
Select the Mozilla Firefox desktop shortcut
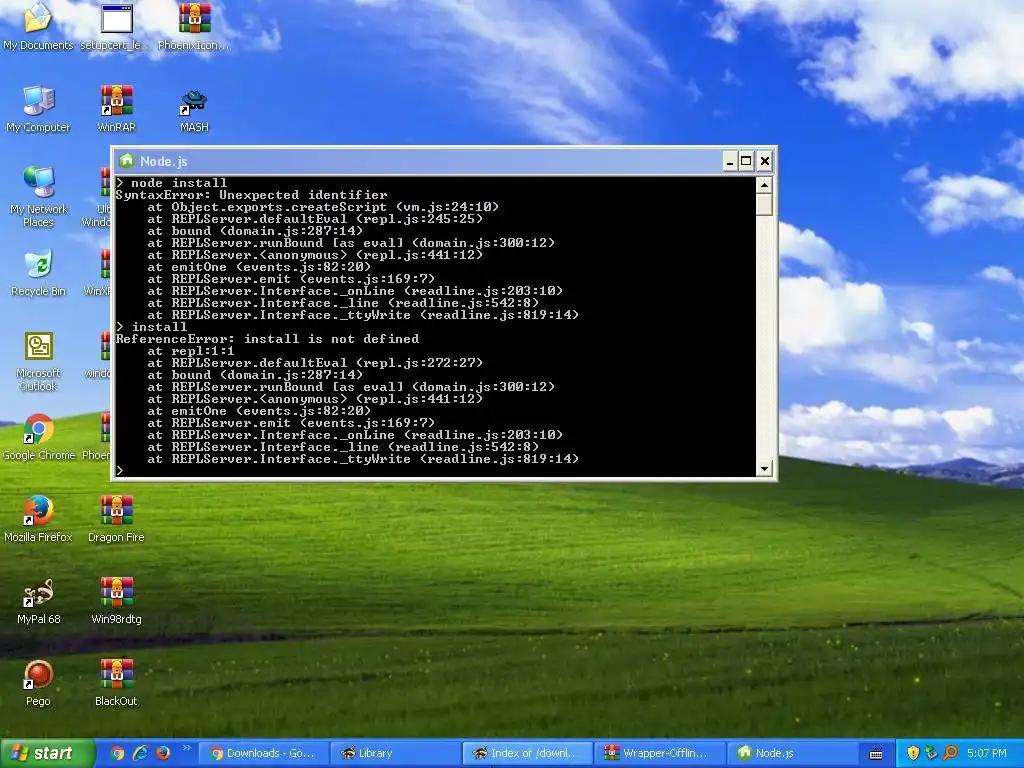point(38,519)
